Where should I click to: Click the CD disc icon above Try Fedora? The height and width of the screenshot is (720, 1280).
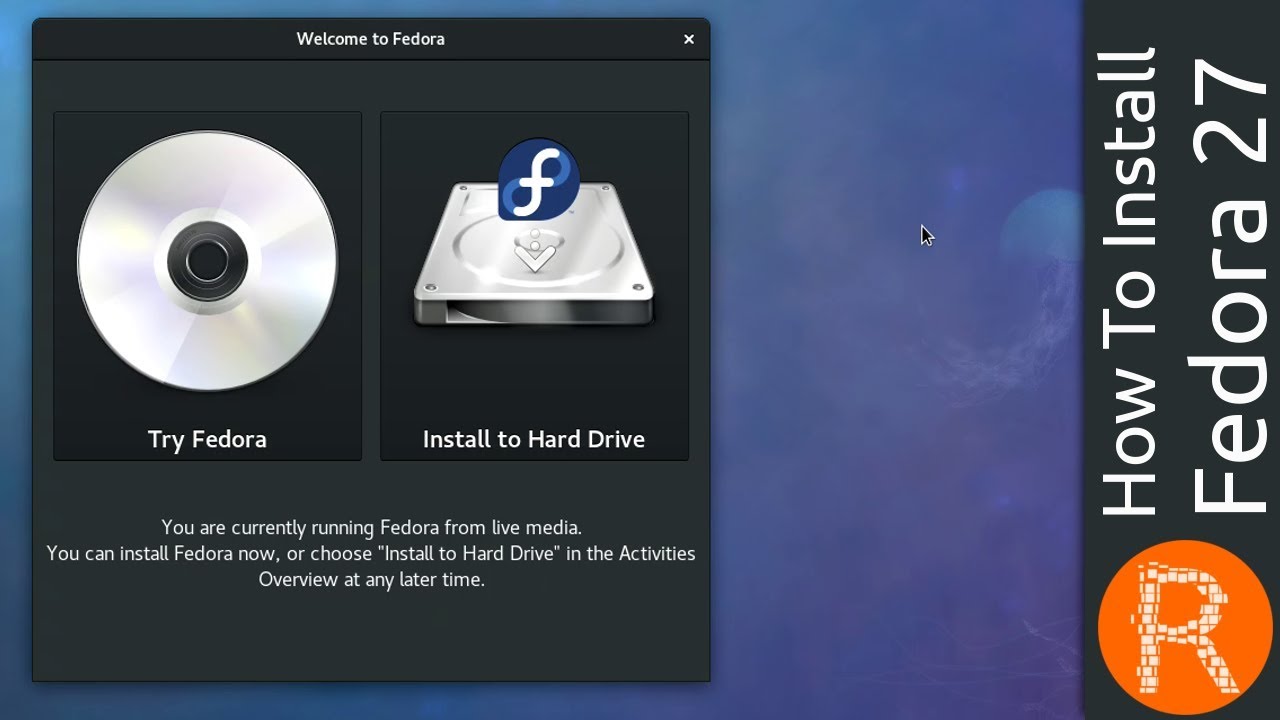pos(207,261)
